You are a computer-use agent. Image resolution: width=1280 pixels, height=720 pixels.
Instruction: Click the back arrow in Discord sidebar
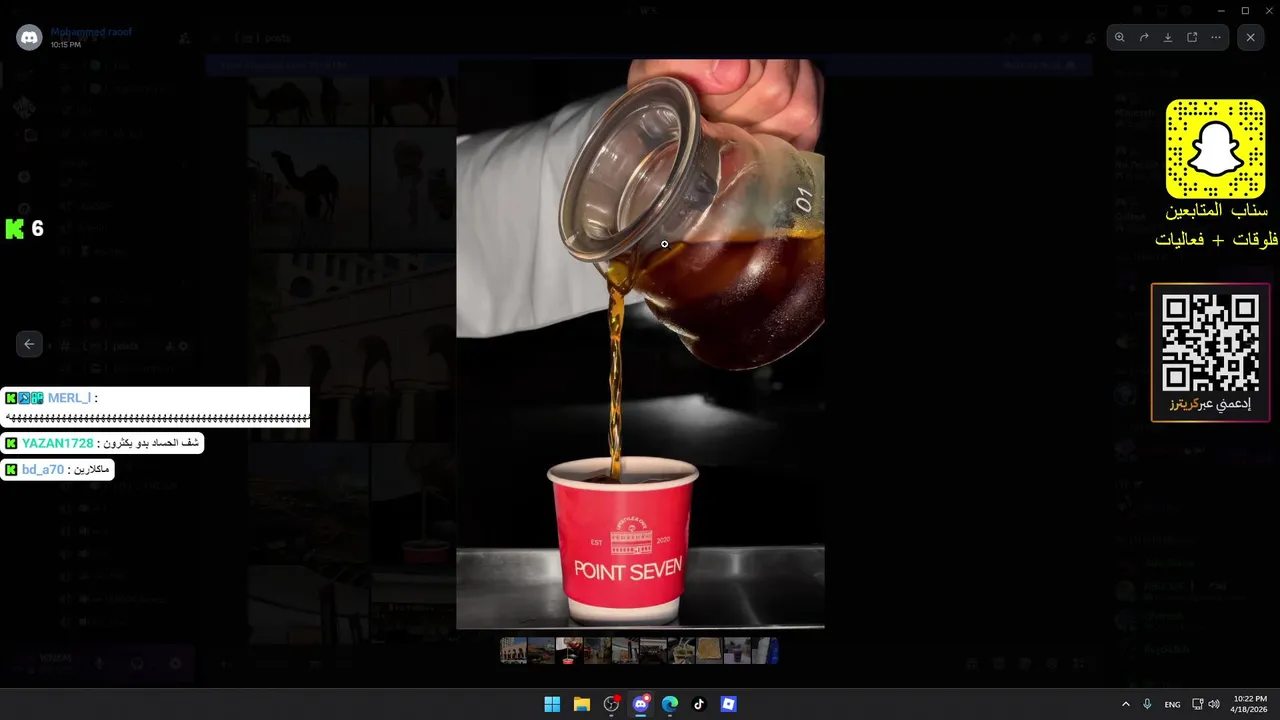pyautogui.click(x=29, y=344)
